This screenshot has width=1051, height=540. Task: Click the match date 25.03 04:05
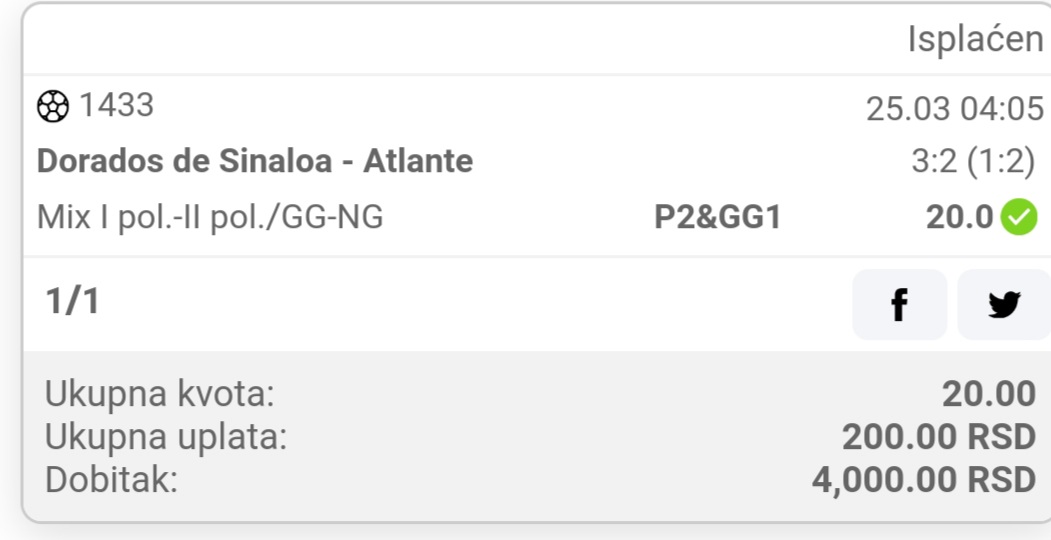tap(954, 109)
